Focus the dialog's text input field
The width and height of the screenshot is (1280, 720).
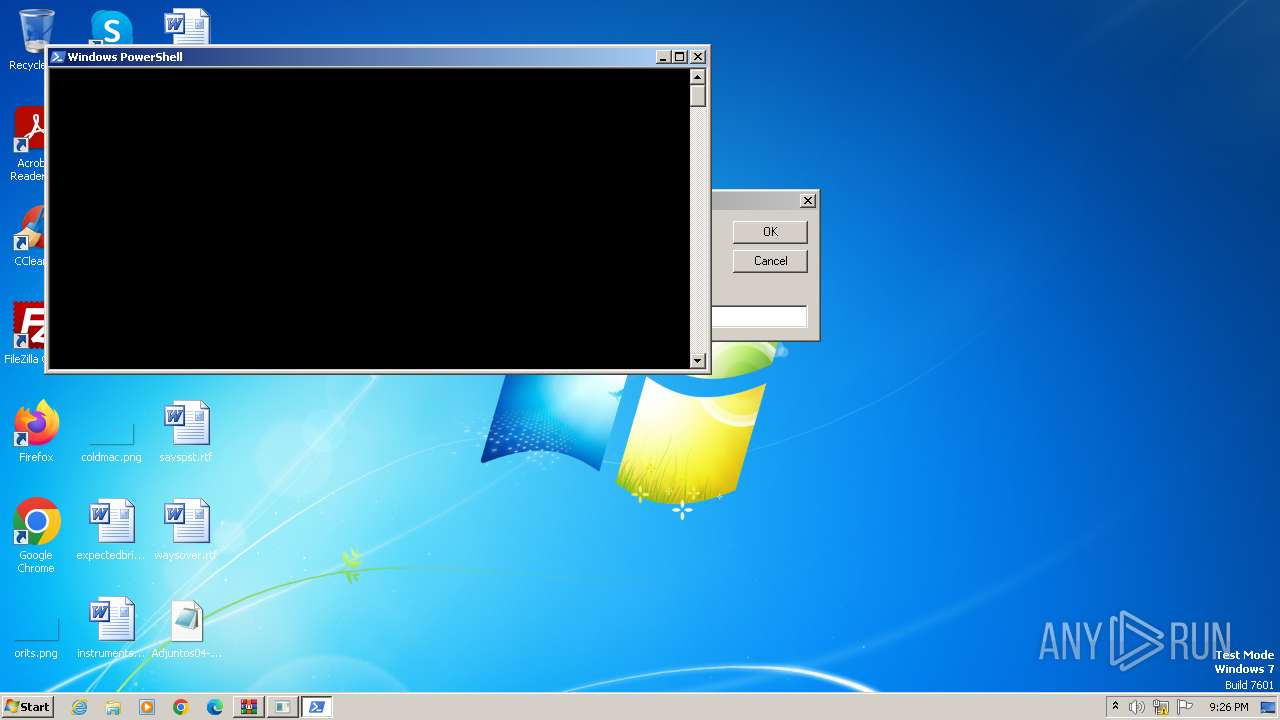pyautogui.click(x=759, y=317)
